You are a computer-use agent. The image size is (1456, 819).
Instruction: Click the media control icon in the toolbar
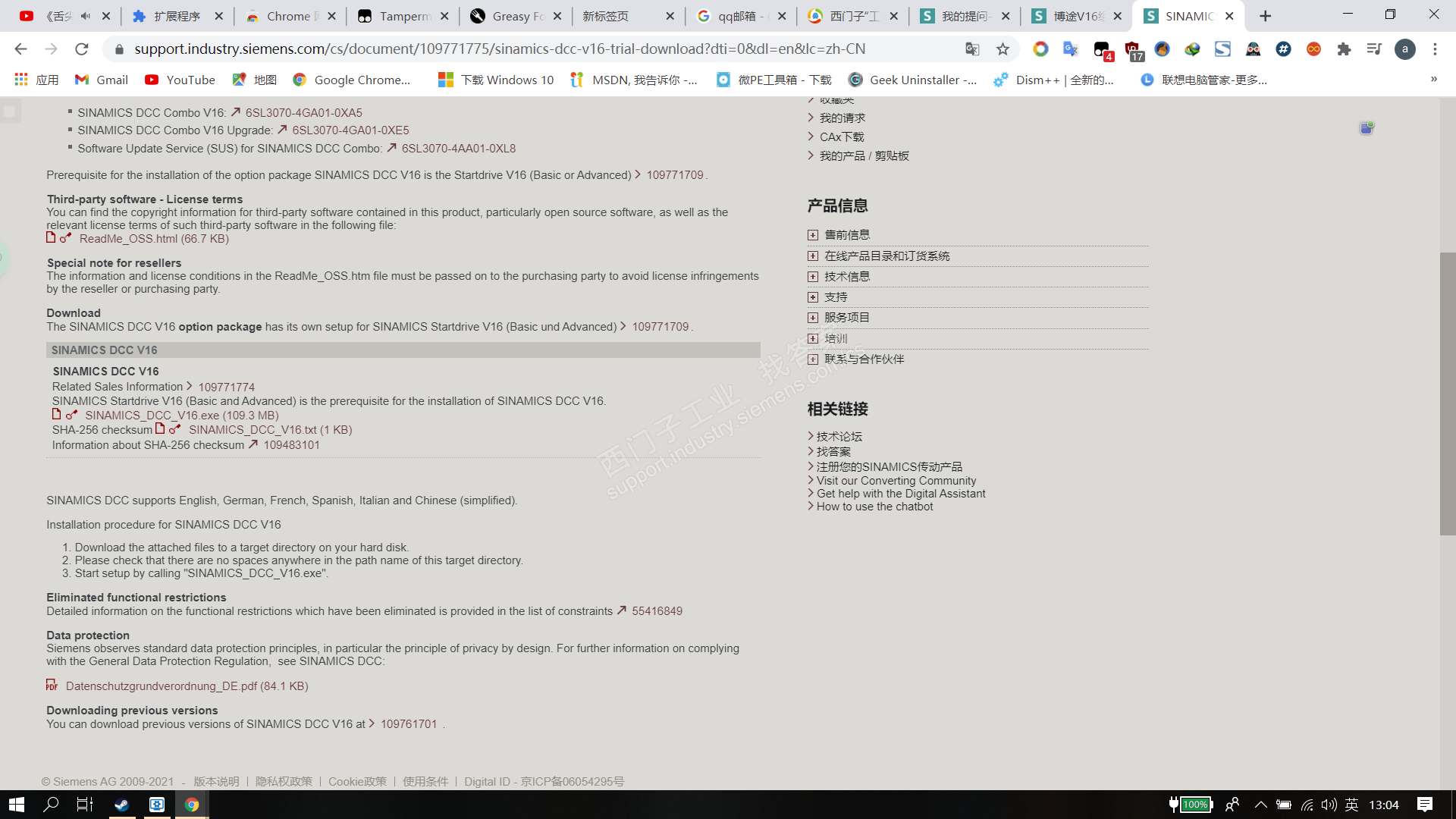coord(1374,49)
